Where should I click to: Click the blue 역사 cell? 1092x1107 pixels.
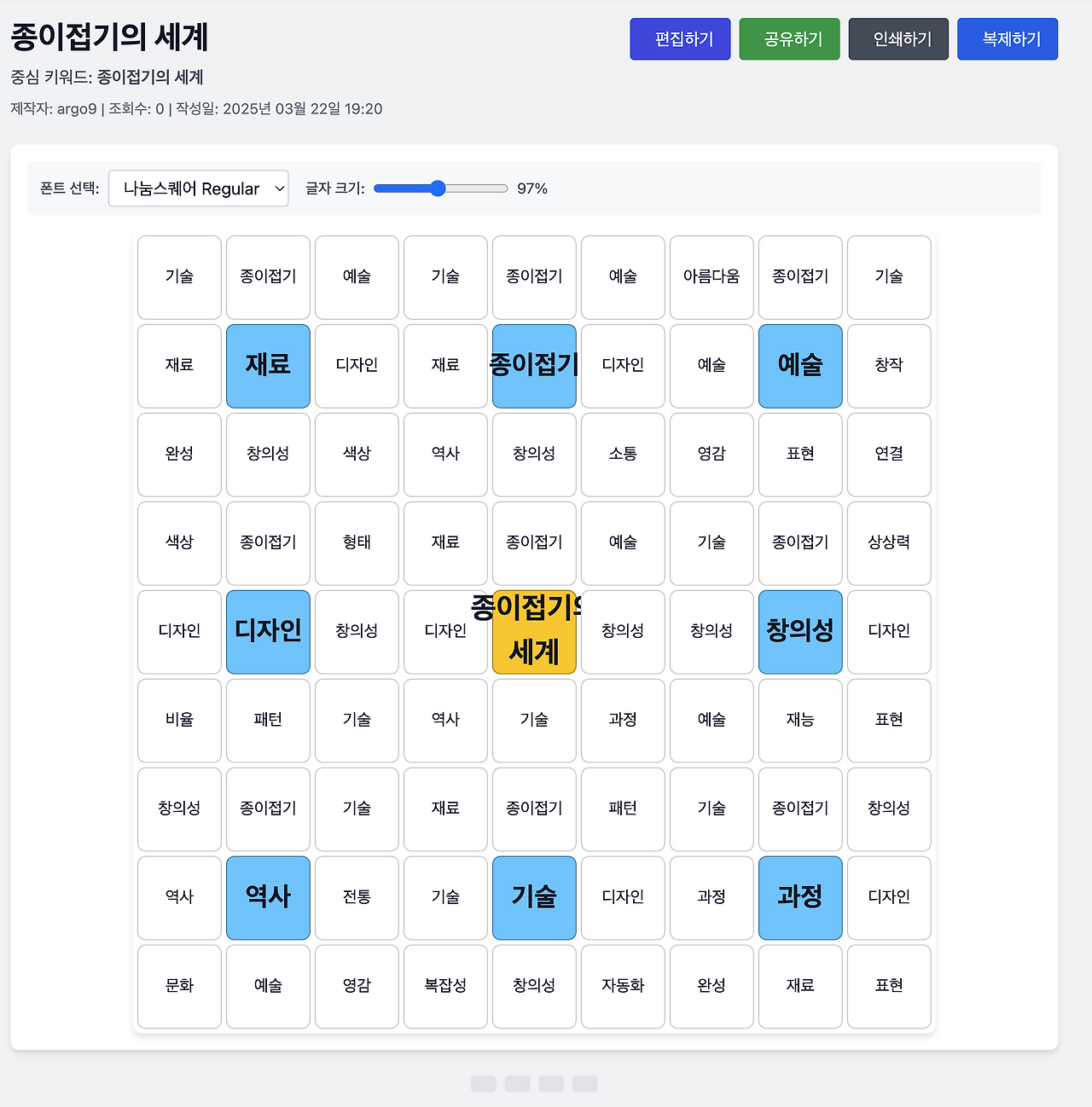tap(268, 898)
